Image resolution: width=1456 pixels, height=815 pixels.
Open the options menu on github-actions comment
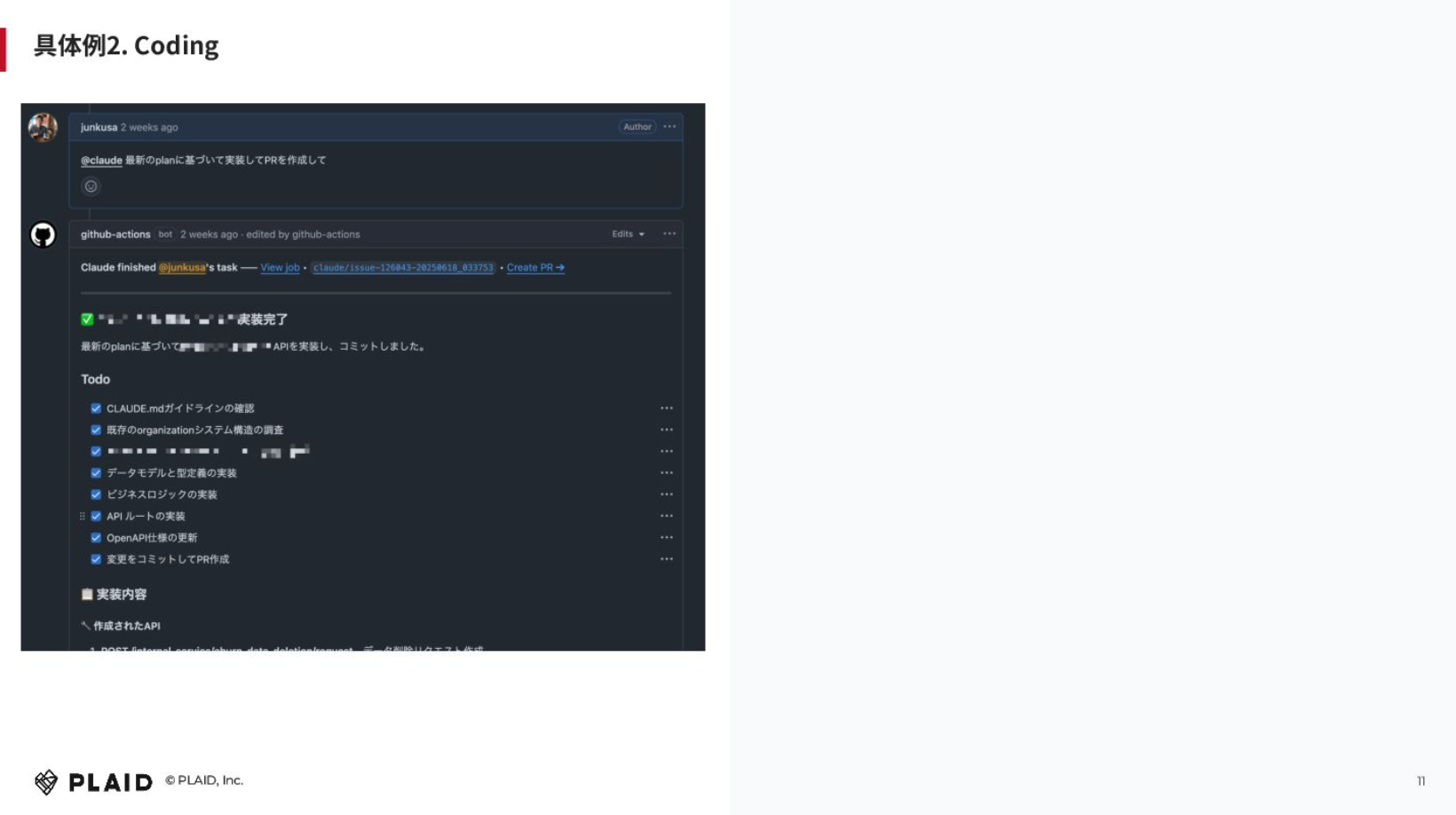669,234
